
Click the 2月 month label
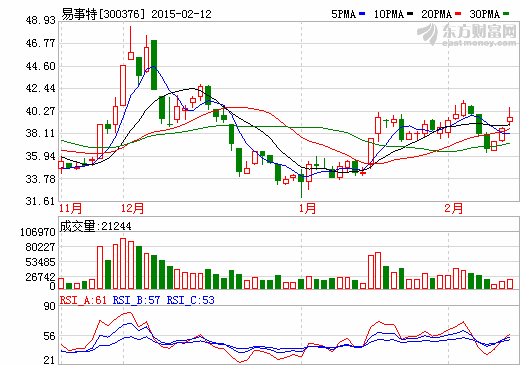coord(454,209)
